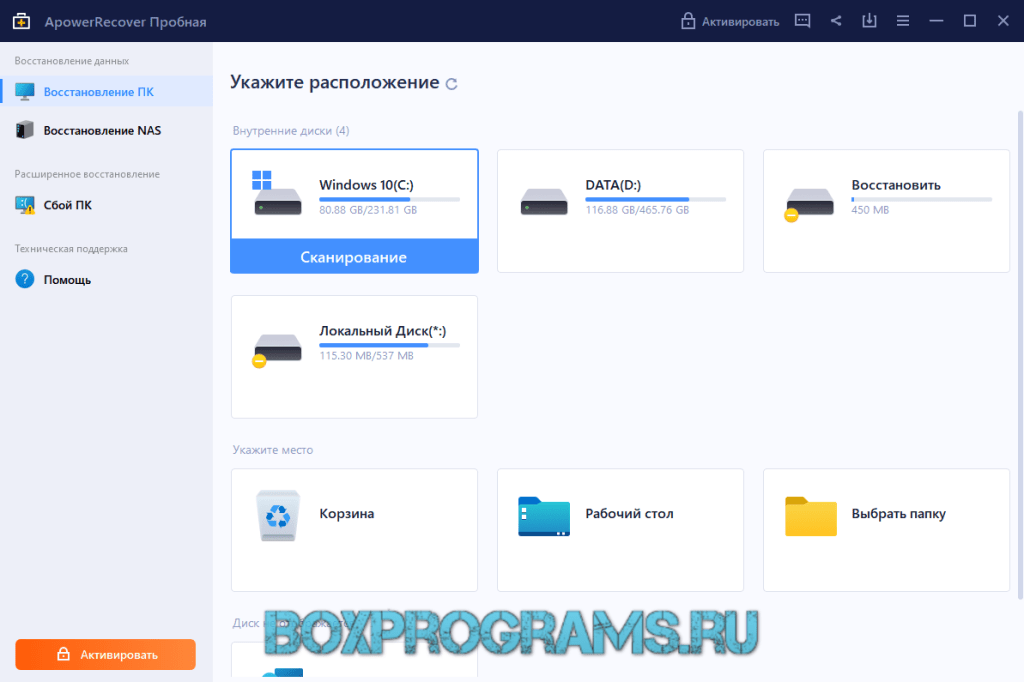Choose Локальный Диск(*:) partition

[x=354, y=356]
